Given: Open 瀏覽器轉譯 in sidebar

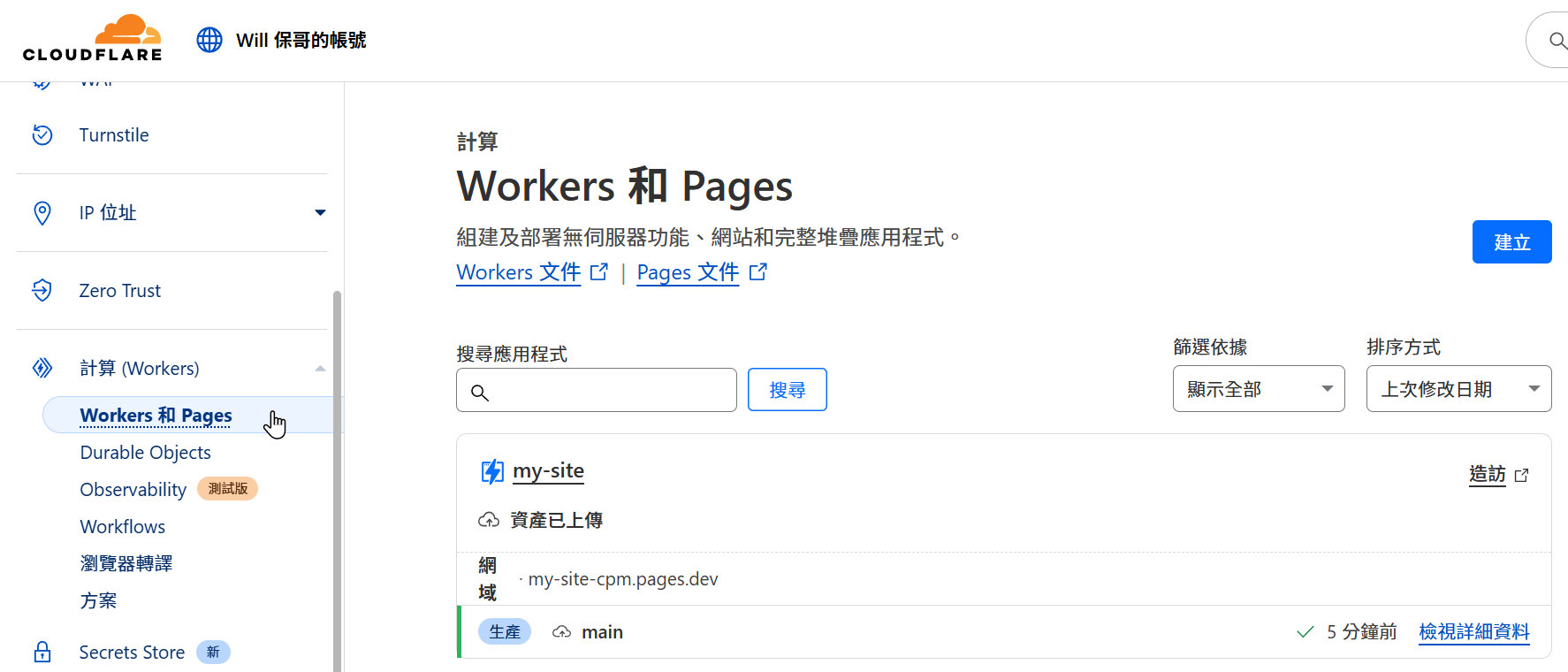Looking at the screenshot, I should 126,564.
